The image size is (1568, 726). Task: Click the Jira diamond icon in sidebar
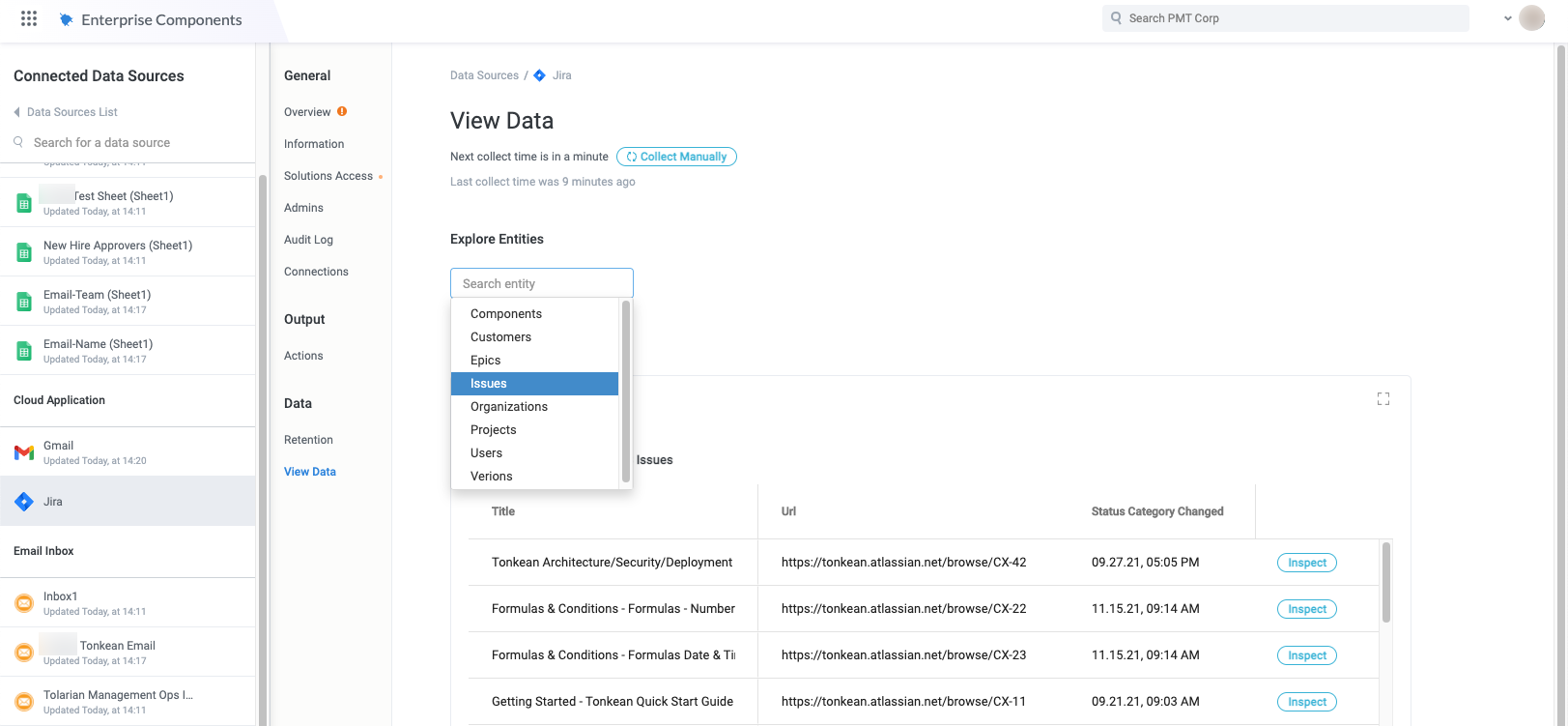pos(24,502)
